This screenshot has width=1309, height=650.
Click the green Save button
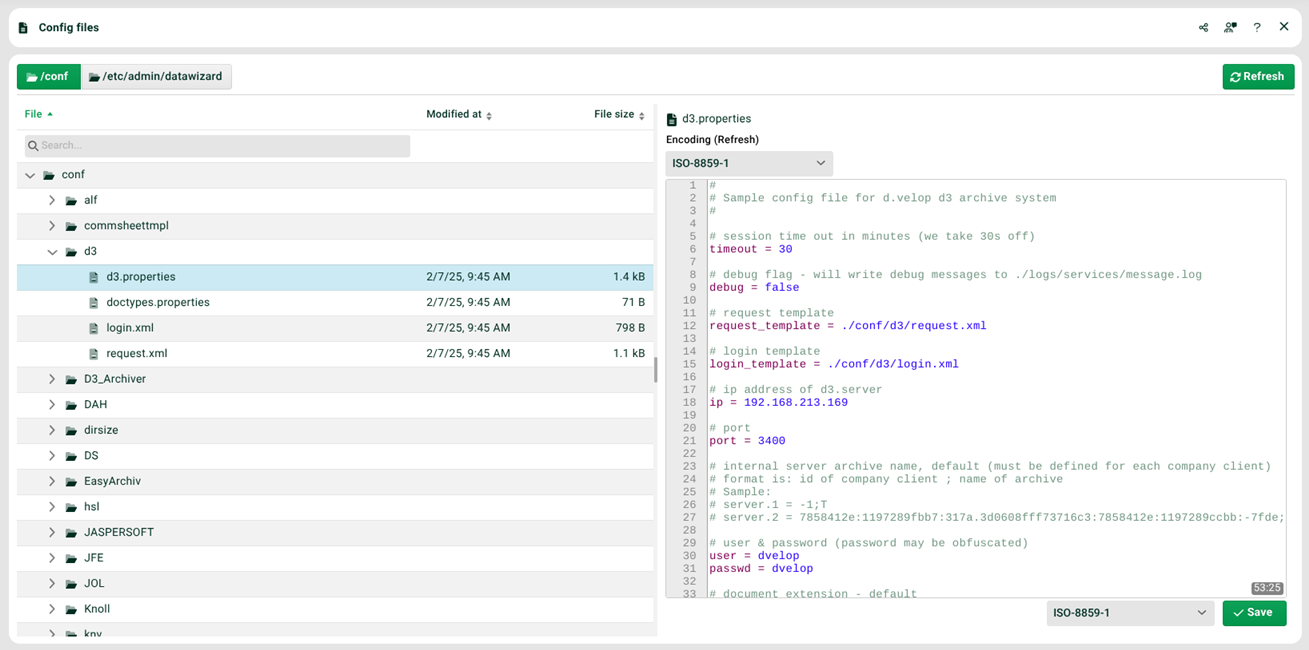(x=1254, y=613)
